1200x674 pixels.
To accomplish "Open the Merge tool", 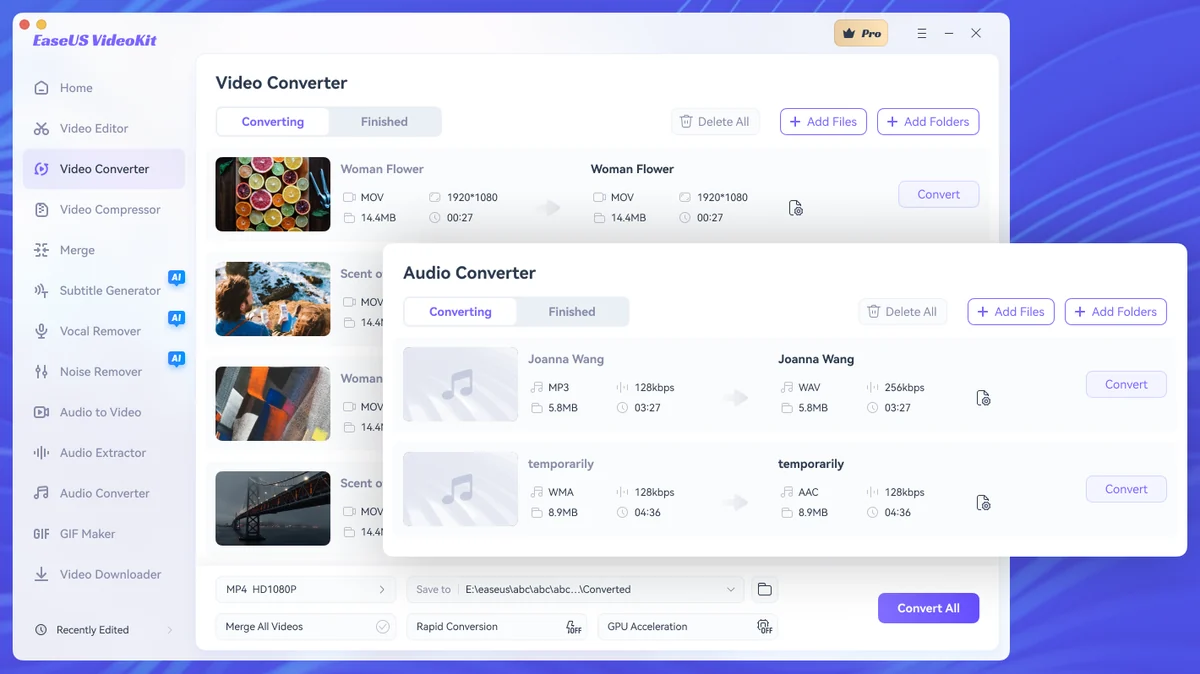I will (x=77, y=250).
